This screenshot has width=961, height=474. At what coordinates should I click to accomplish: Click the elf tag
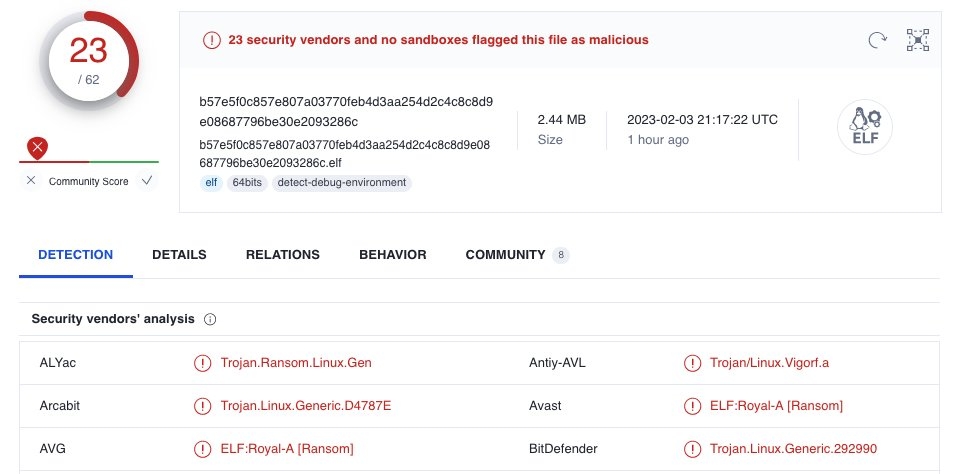[212, 183]
